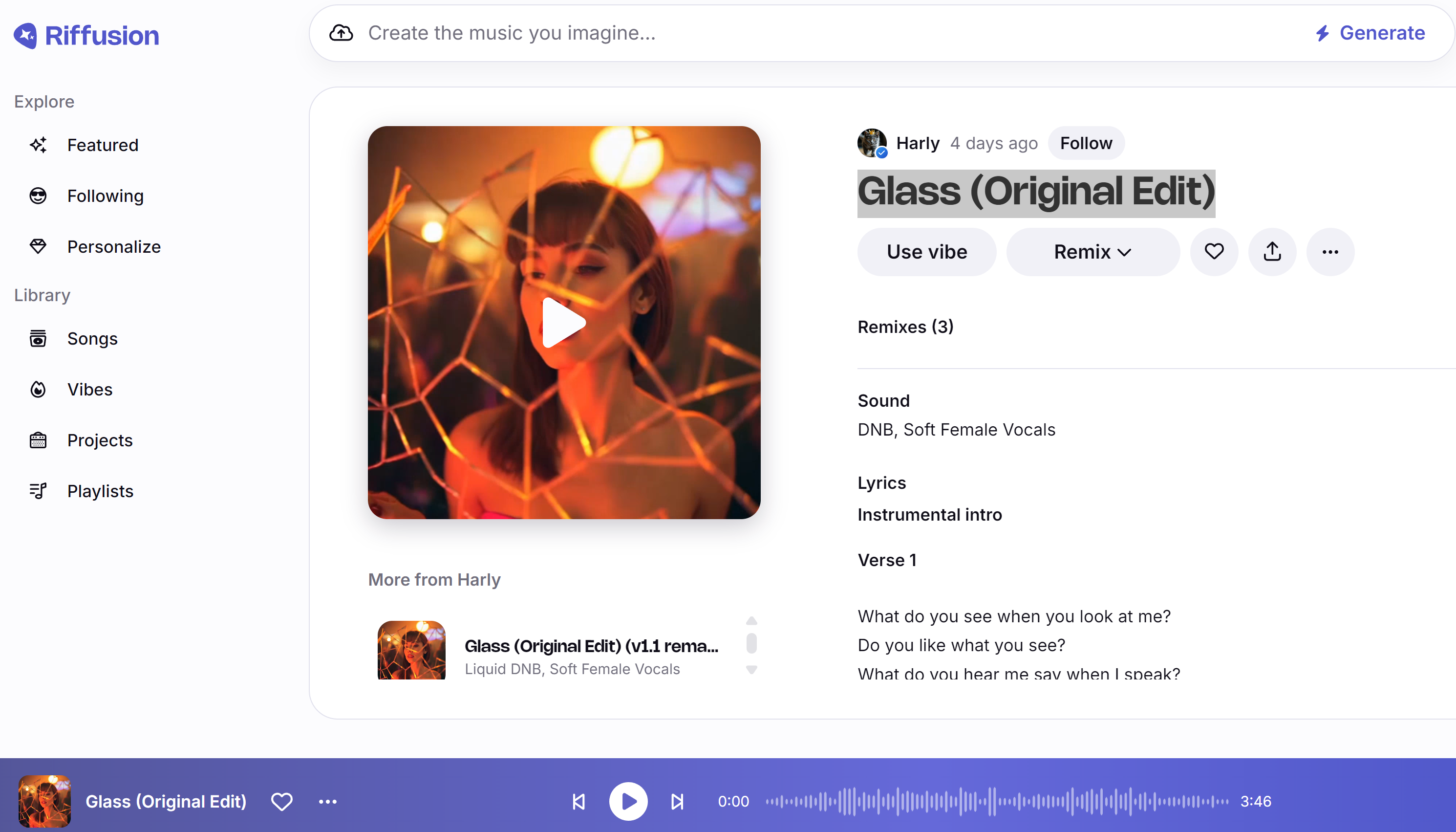Open the Glass (Original Edit) (v1.1 rema... title
Screen dimensions: 1456x832
(592, 646)
